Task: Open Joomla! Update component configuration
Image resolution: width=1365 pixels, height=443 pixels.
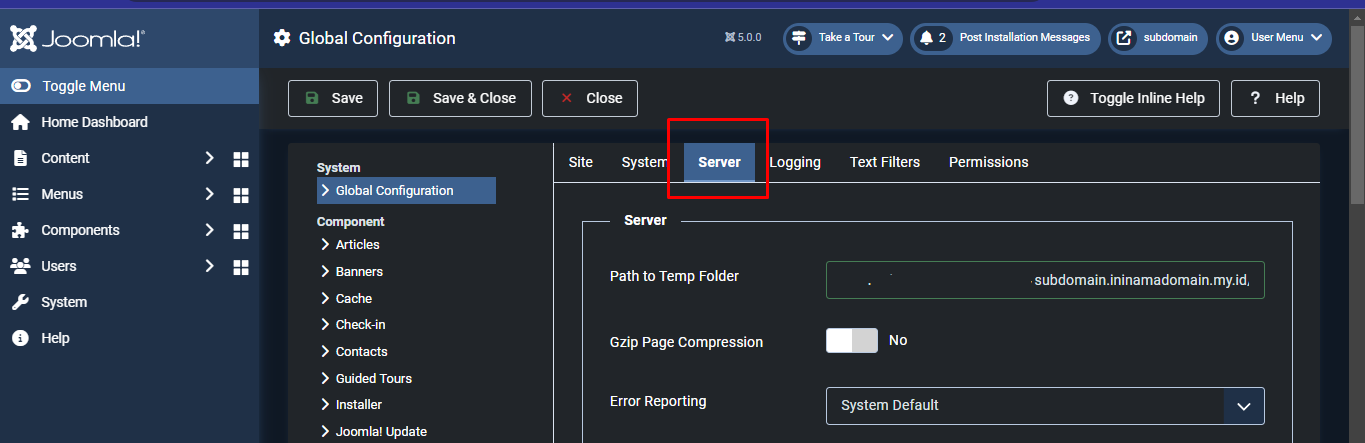Action: pos(381,432)
